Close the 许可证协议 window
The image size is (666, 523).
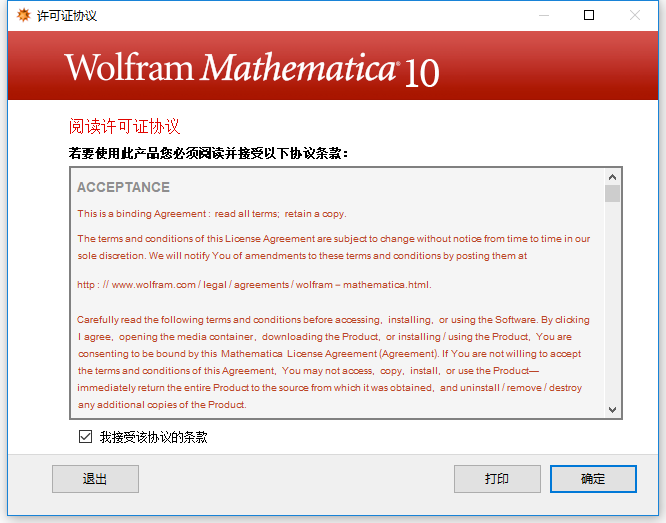[635, 15]
